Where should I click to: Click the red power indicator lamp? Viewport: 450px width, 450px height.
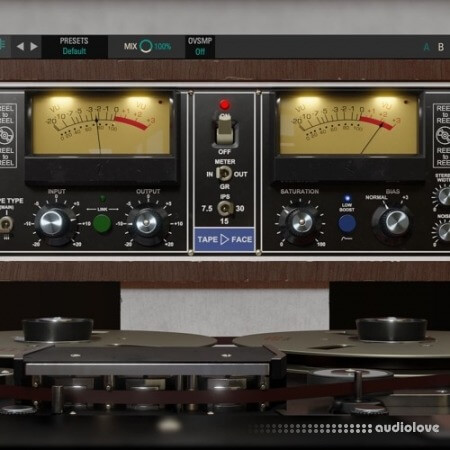[x=225, y=105]
